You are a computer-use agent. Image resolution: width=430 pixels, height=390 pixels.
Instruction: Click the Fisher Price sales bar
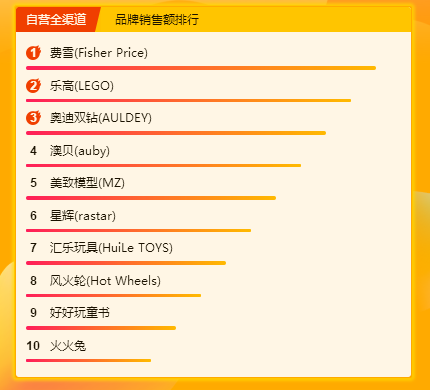coord(201,68)
